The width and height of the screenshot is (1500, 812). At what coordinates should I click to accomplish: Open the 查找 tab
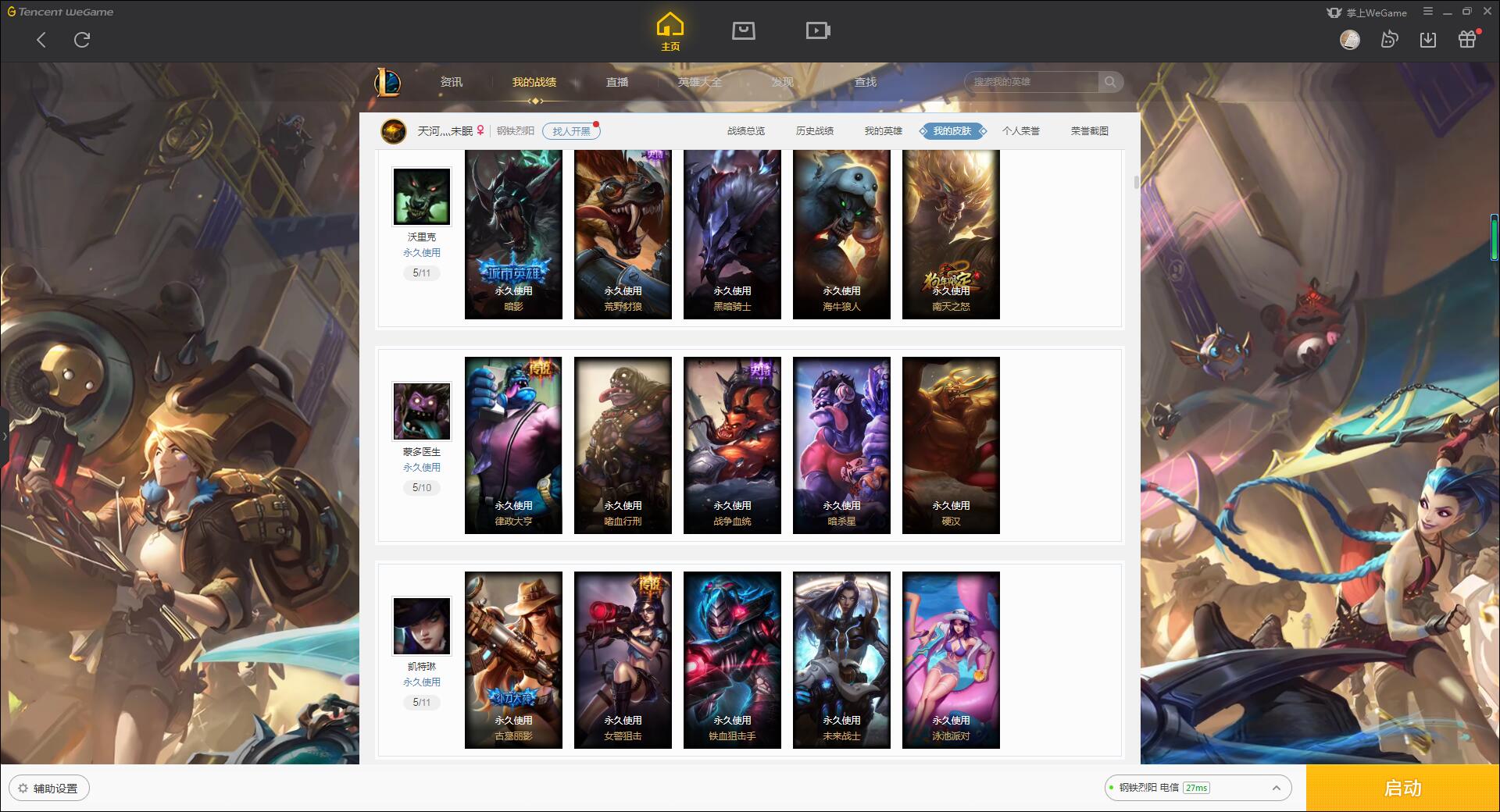(x=866, y=82)
